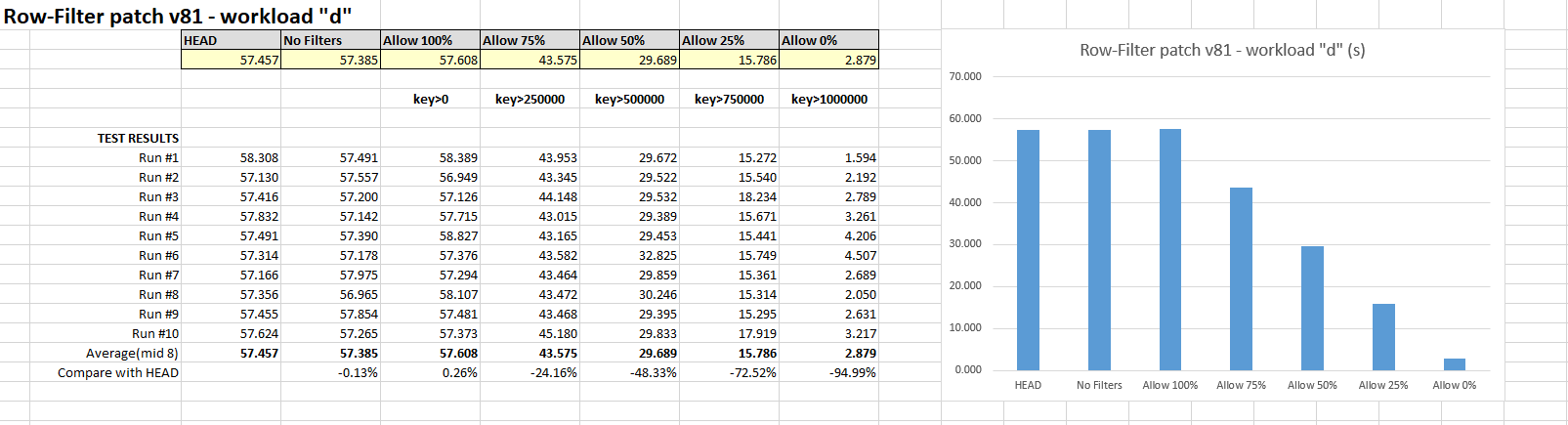
Task: Click the spreadsheet title "Row-Filter patch v81" cell
Action: (x=176, y=16)
